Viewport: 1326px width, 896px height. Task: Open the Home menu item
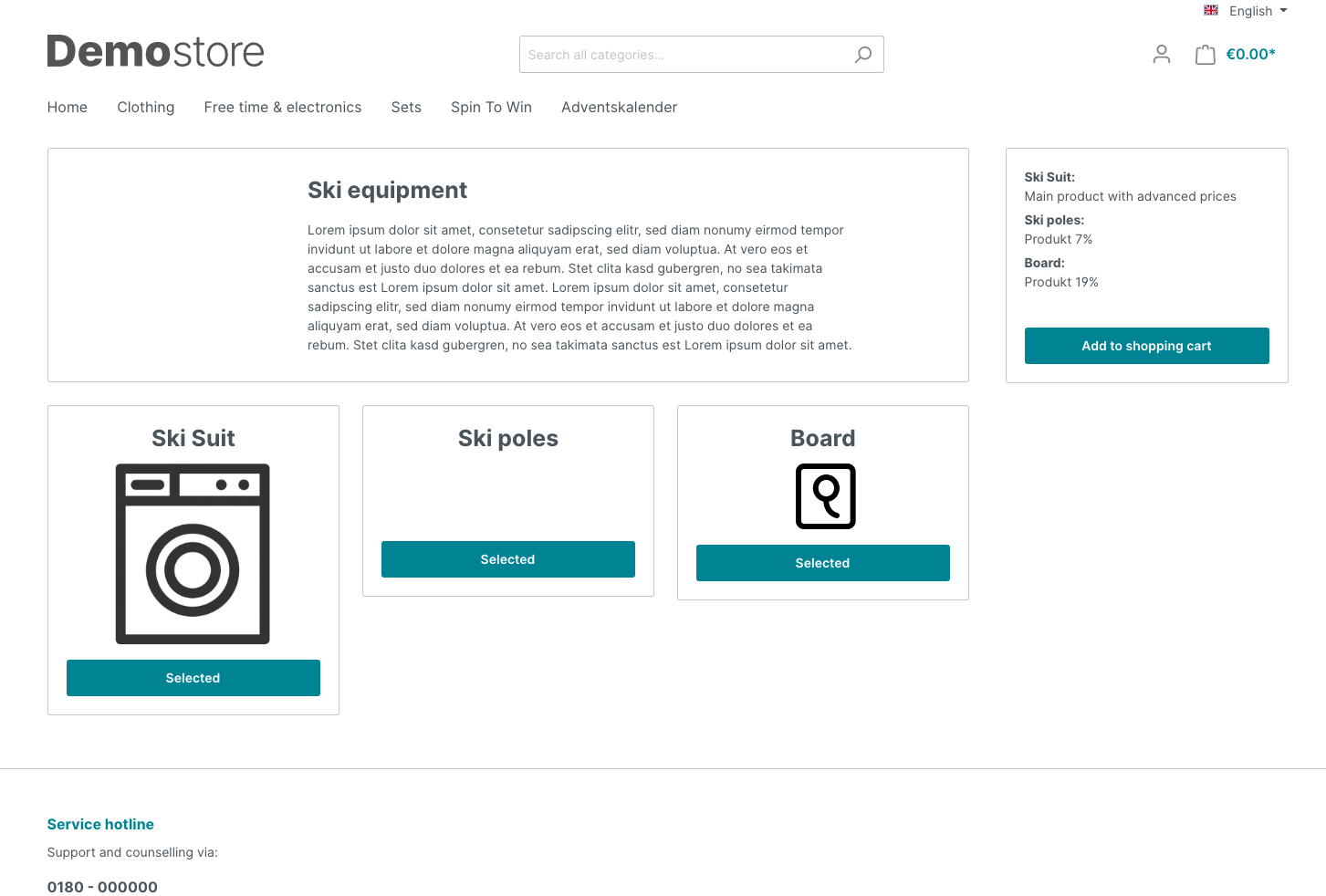coord(68,108)
